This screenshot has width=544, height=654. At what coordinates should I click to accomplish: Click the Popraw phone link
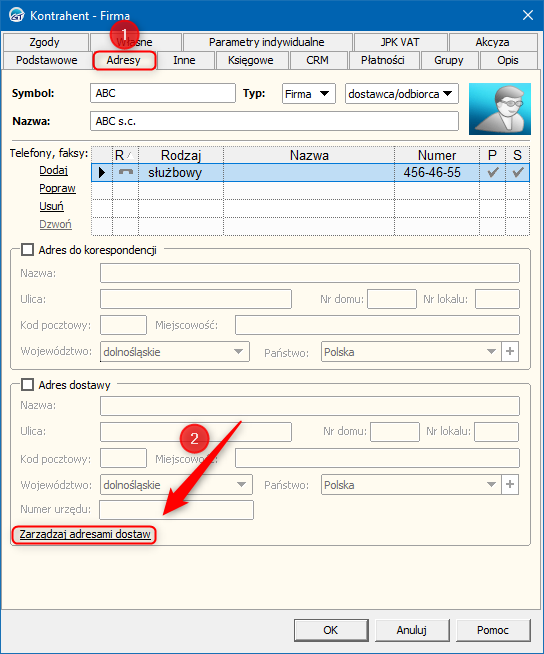pos(58,189)
